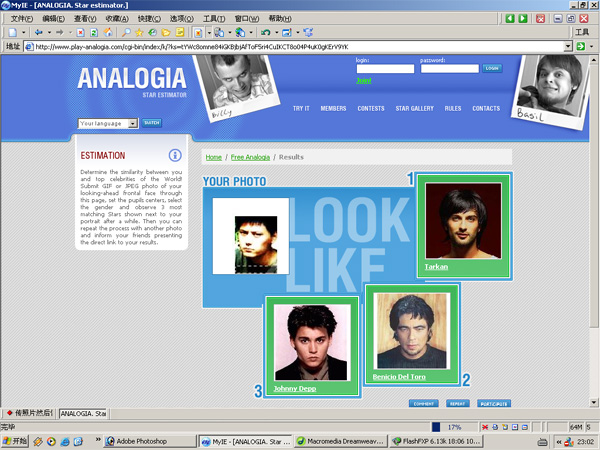Screen dimensions: 600x450
Task: Switch to the Chinese-titled first browser tab
Action: [x=30, y=413]
